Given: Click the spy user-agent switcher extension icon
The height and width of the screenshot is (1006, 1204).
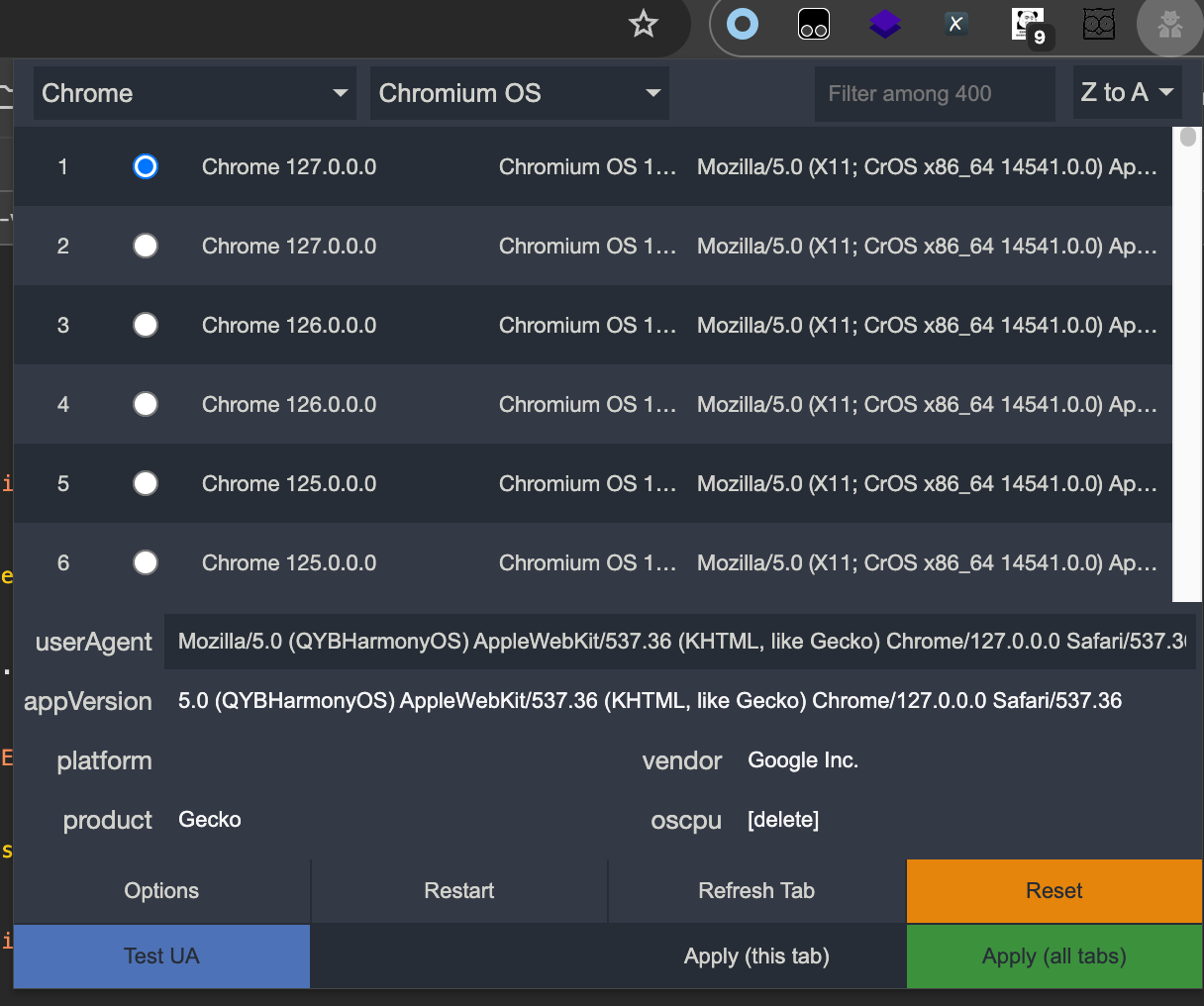Looking at the screenshot, I should point(1170,24).
